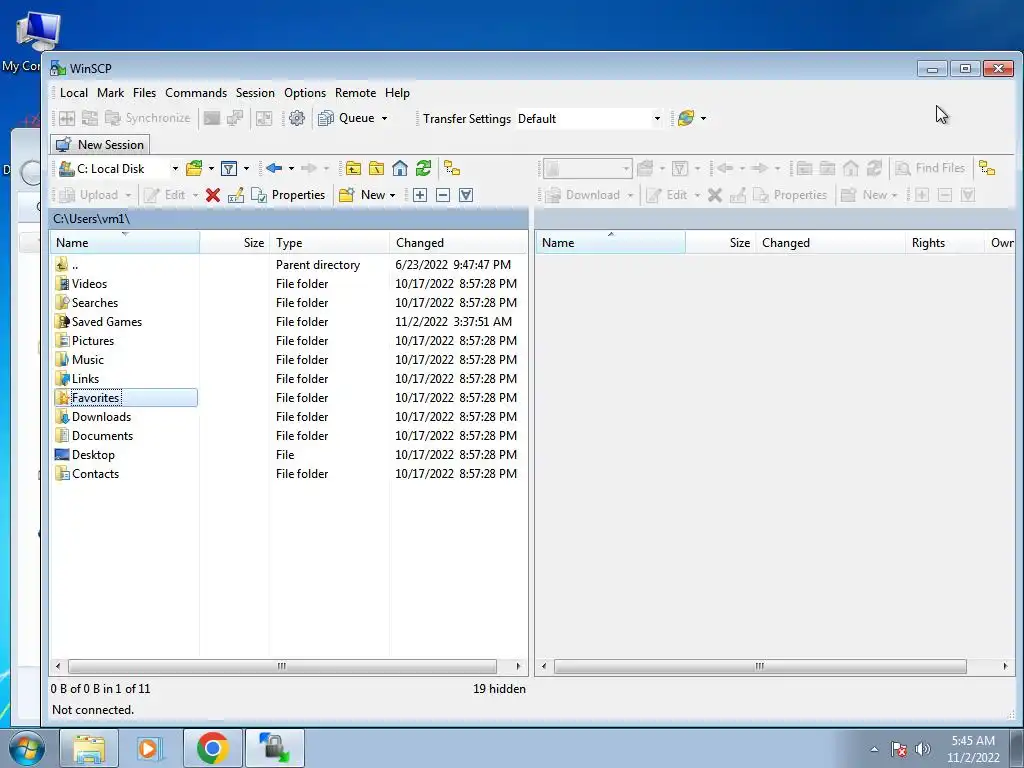Screen dimensions: 1024x768
Task: Click the New Session tab
Action: click(100, 144)
